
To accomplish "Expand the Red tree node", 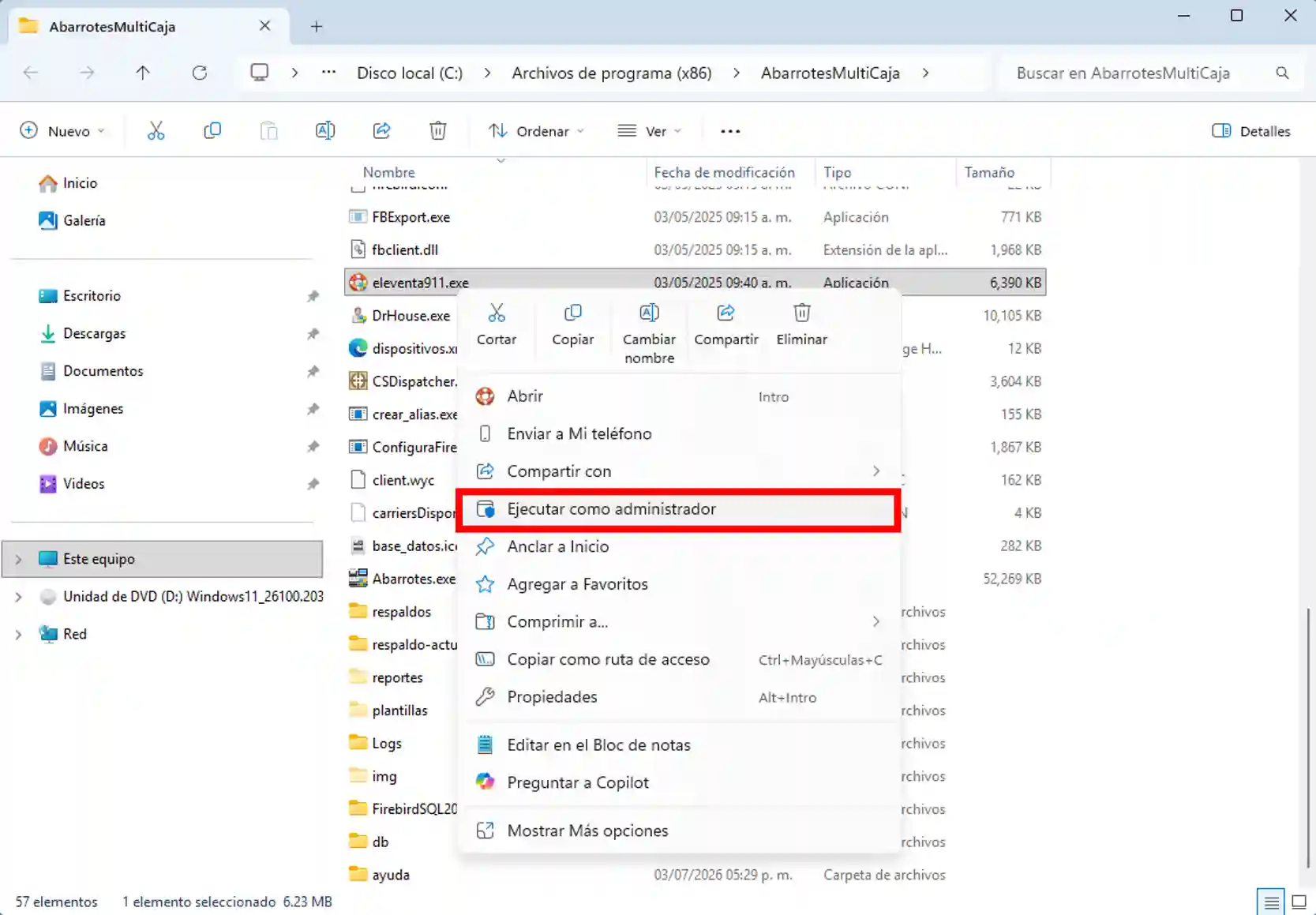I will (x=18, y=634).
